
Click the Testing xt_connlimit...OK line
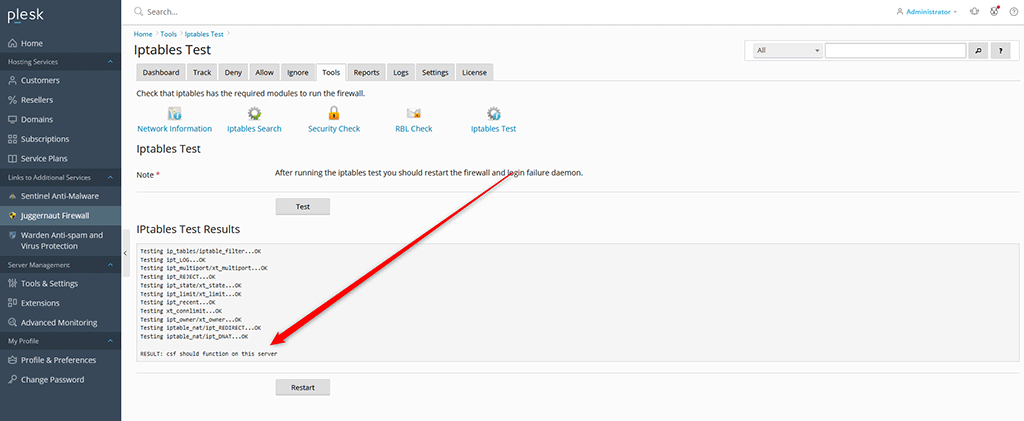coord(182,311)
